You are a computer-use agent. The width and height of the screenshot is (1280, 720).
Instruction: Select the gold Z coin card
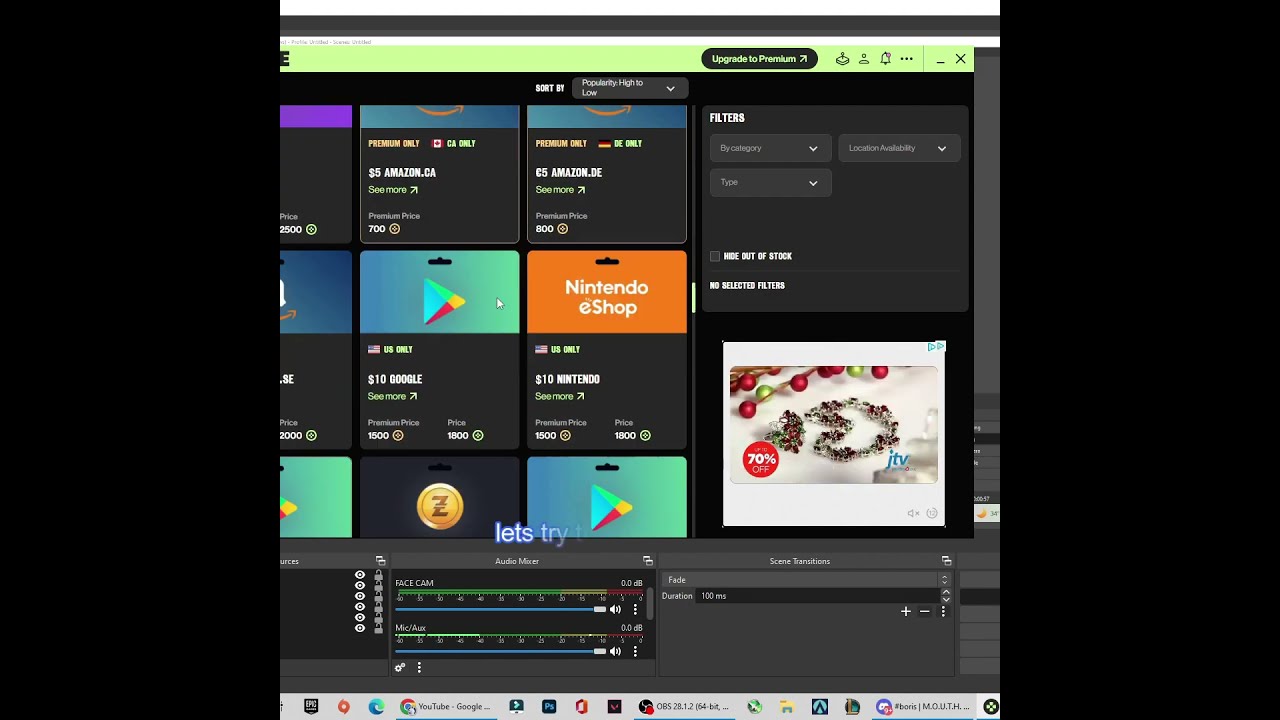(x=440, y=497)
